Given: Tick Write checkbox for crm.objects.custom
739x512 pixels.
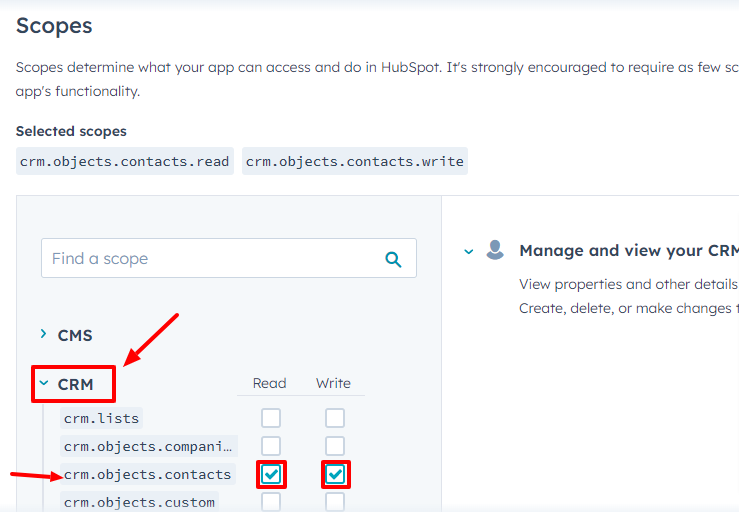Looking at the screenshot, I should pyautogui.click(x=335, y=502).
